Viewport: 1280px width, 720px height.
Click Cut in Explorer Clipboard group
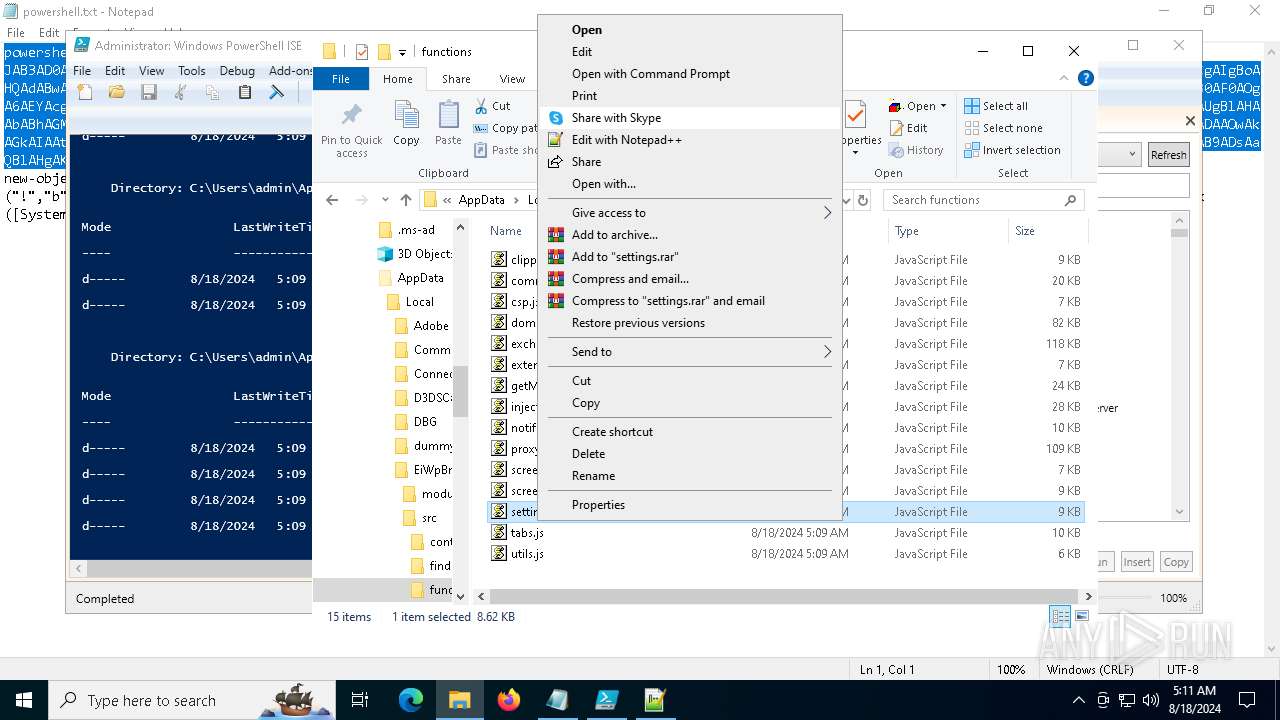pyautogui.click(x=493, y=106)
